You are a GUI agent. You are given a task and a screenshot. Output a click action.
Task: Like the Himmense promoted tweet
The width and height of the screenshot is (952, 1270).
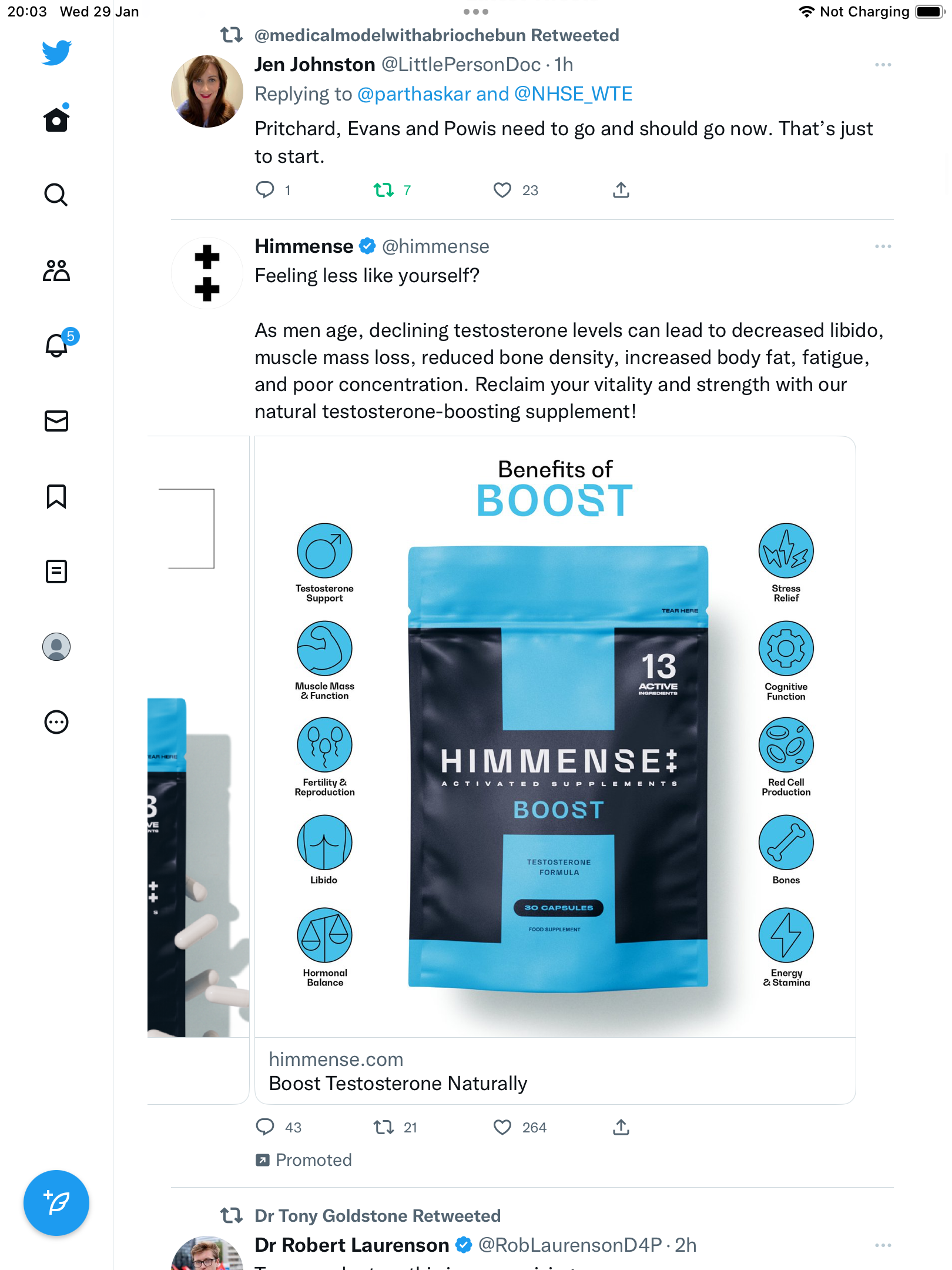(x=502, y=1127)
